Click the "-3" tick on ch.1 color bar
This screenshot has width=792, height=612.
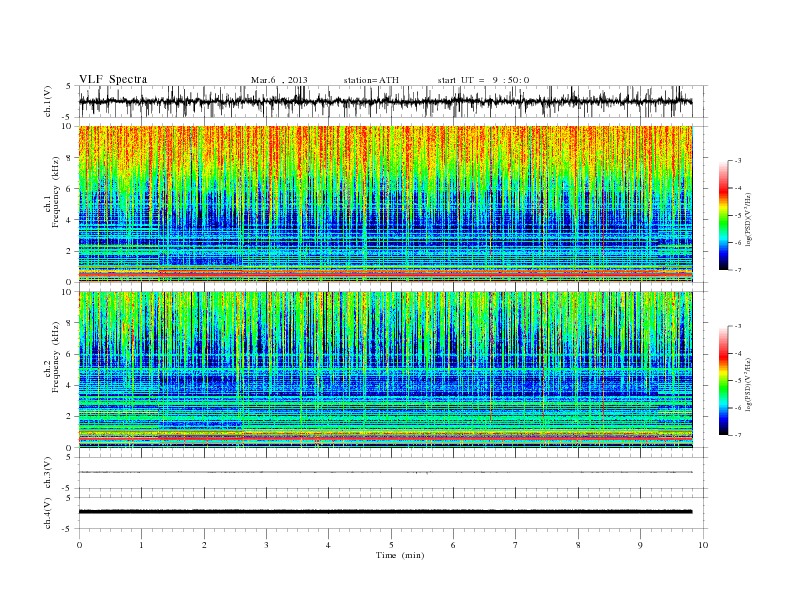click(737, 161)
